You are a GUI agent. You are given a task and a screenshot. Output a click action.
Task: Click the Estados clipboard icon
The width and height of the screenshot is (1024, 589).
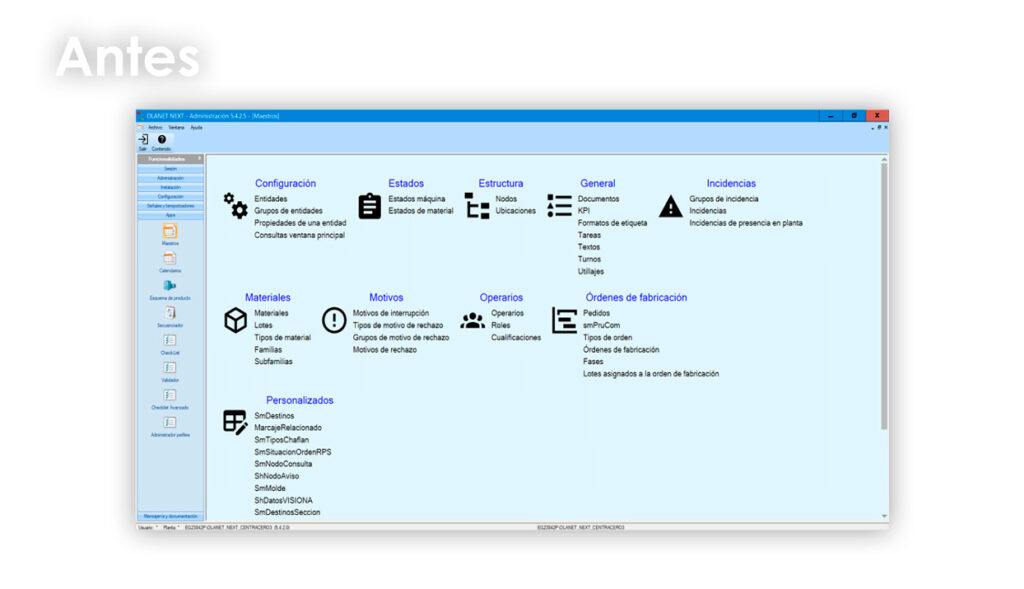[x=370, y=205]
